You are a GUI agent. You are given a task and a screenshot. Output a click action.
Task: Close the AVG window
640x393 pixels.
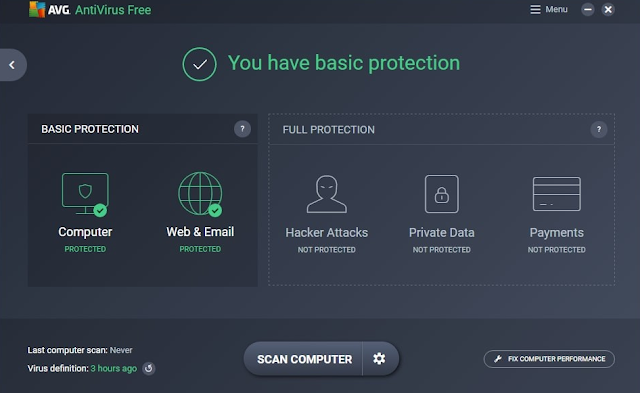[608, 9]
